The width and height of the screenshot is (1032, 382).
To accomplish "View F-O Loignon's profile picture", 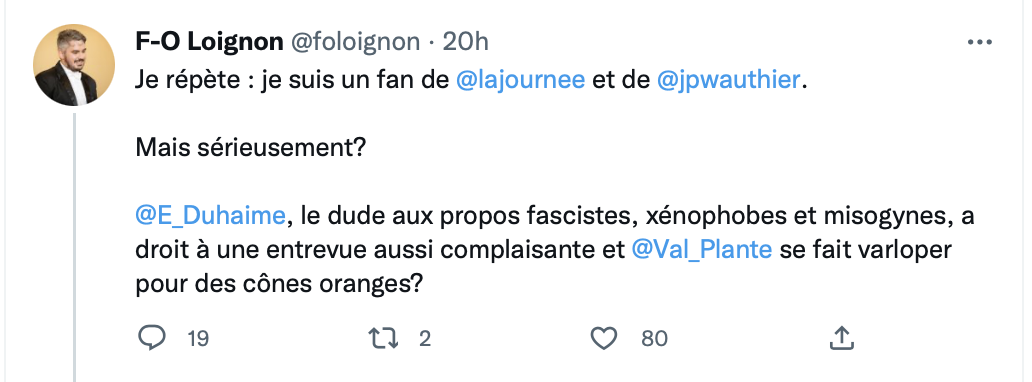I will (x=74, y=65).
